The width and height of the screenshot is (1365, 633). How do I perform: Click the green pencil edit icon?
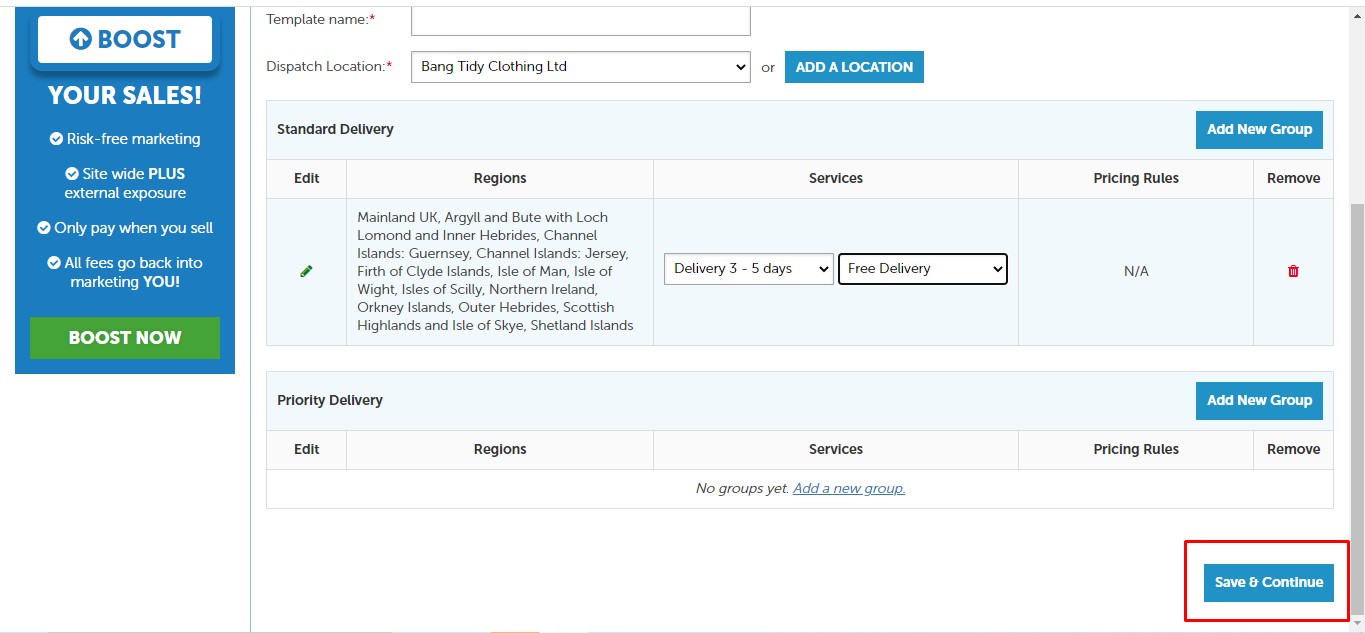coord(306,271)
